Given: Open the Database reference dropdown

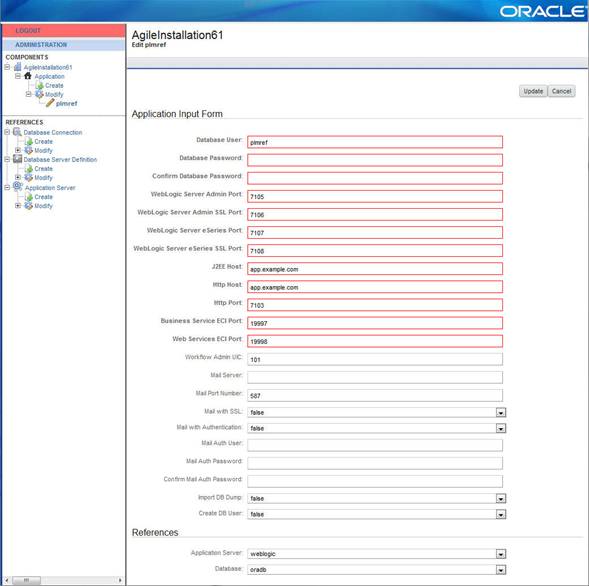Looking at the screenshot, I should [500, 570].
